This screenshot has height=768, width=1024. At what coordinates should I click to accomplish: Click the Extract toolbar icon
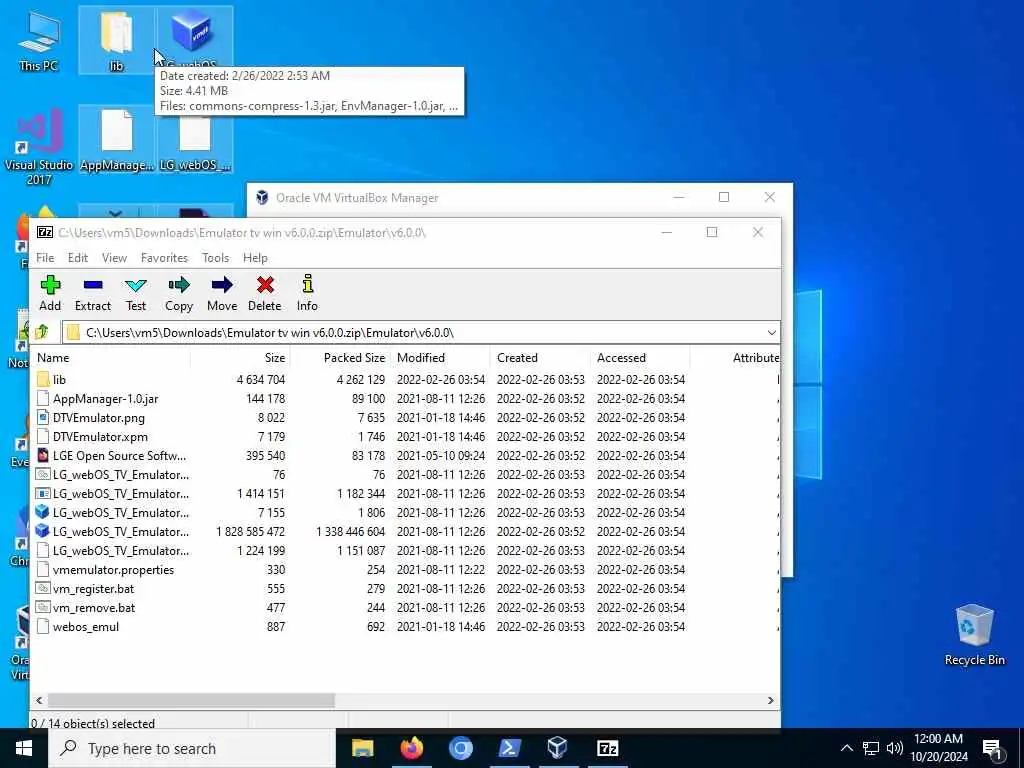point(93,293)
